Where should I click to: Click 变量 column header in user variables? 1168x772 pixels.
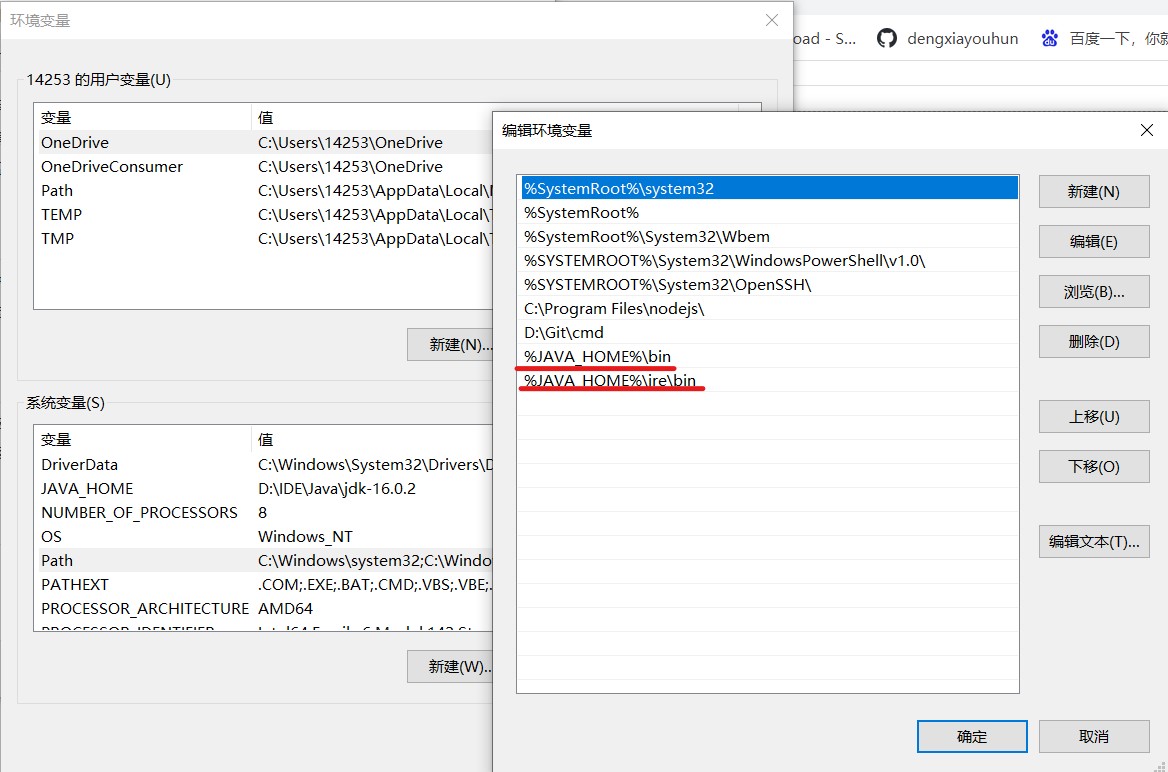click(x=143, y=117)
